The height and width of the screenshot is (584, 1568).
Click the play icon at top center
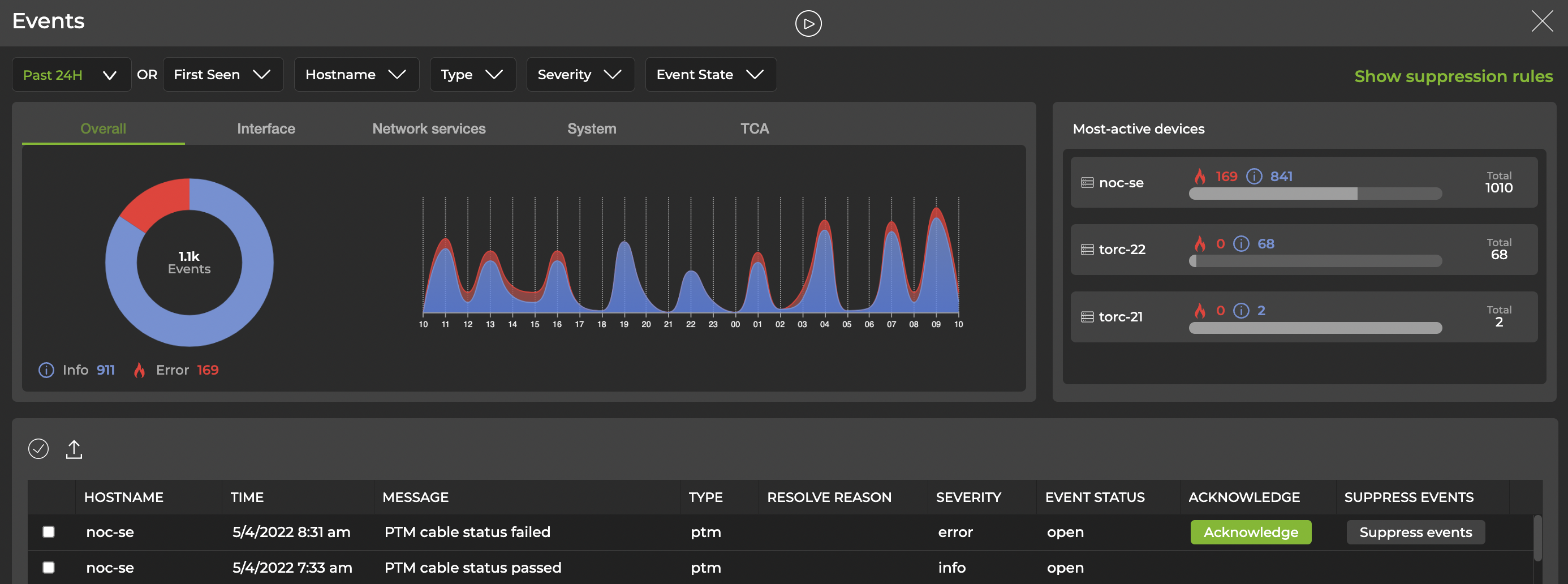tap(808, 24)
